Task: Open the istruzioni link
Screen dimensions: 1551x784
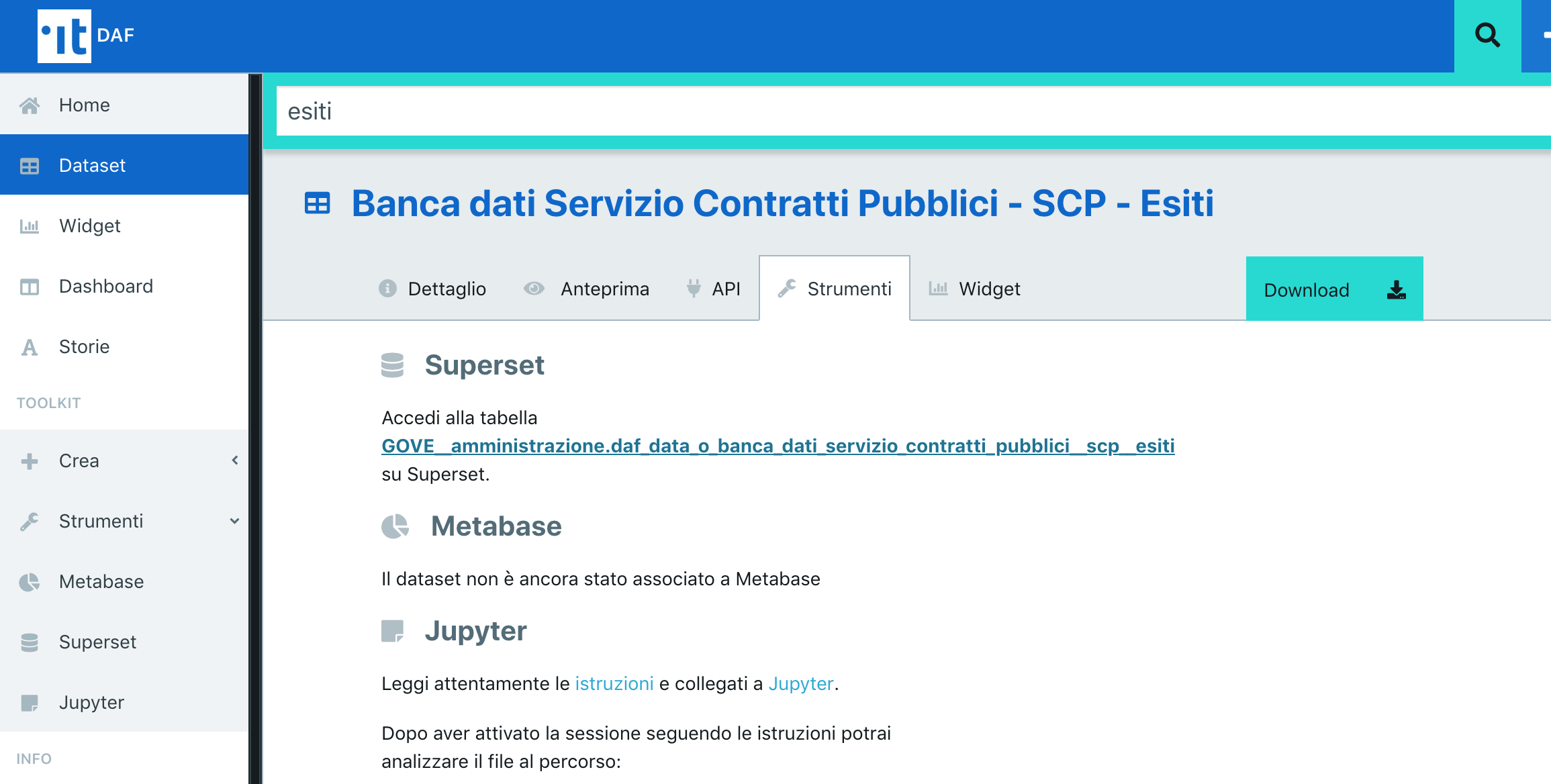Action: [x=614, y=683]
